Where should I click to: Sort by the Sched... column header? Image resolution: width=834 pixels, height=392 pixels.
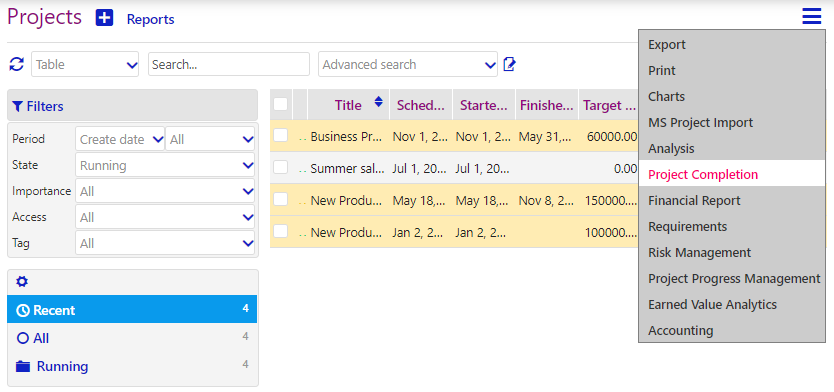click(421, 105)
